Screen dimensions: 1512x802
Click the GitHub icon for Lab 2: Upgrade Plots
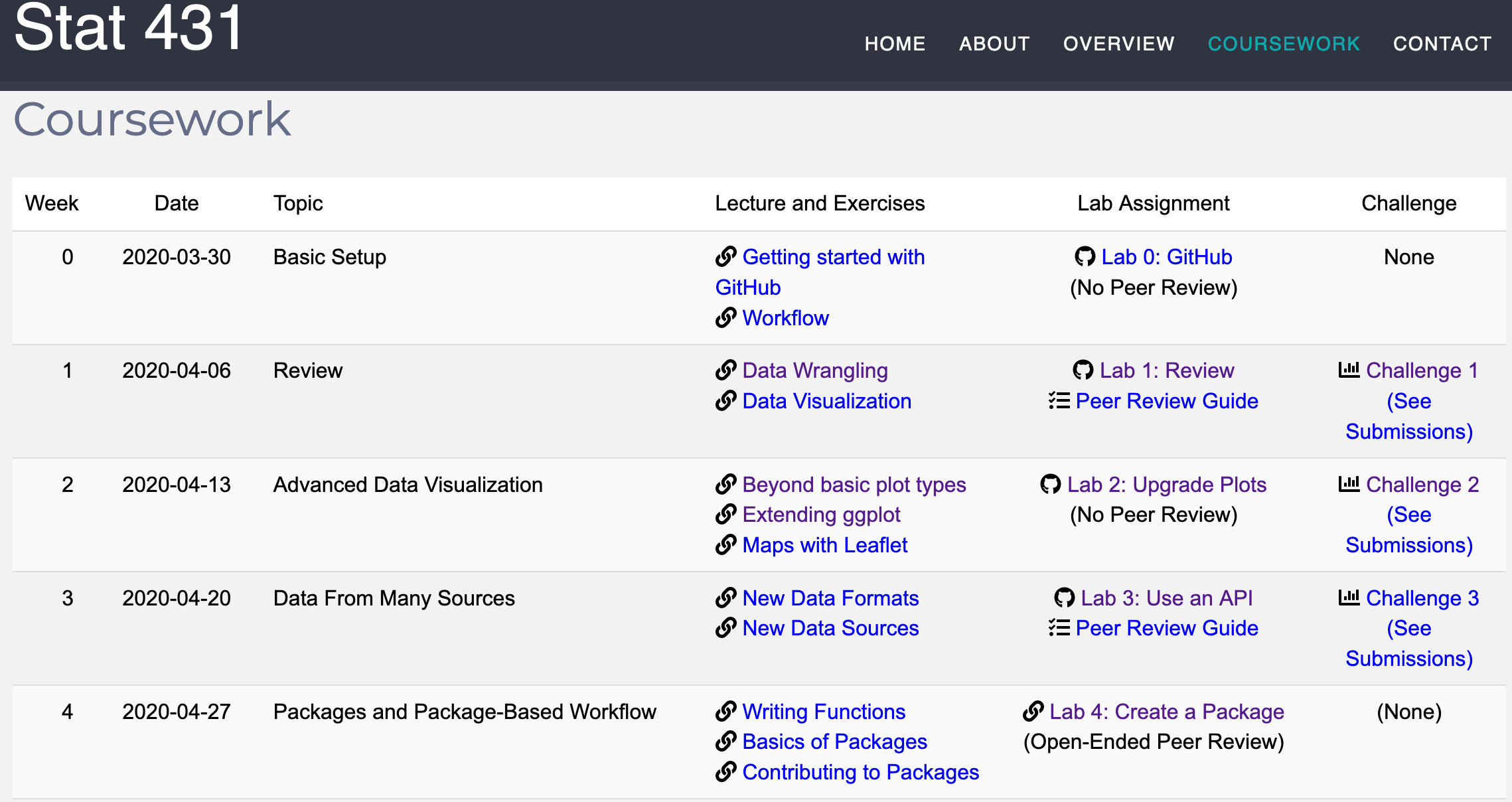1051,485
